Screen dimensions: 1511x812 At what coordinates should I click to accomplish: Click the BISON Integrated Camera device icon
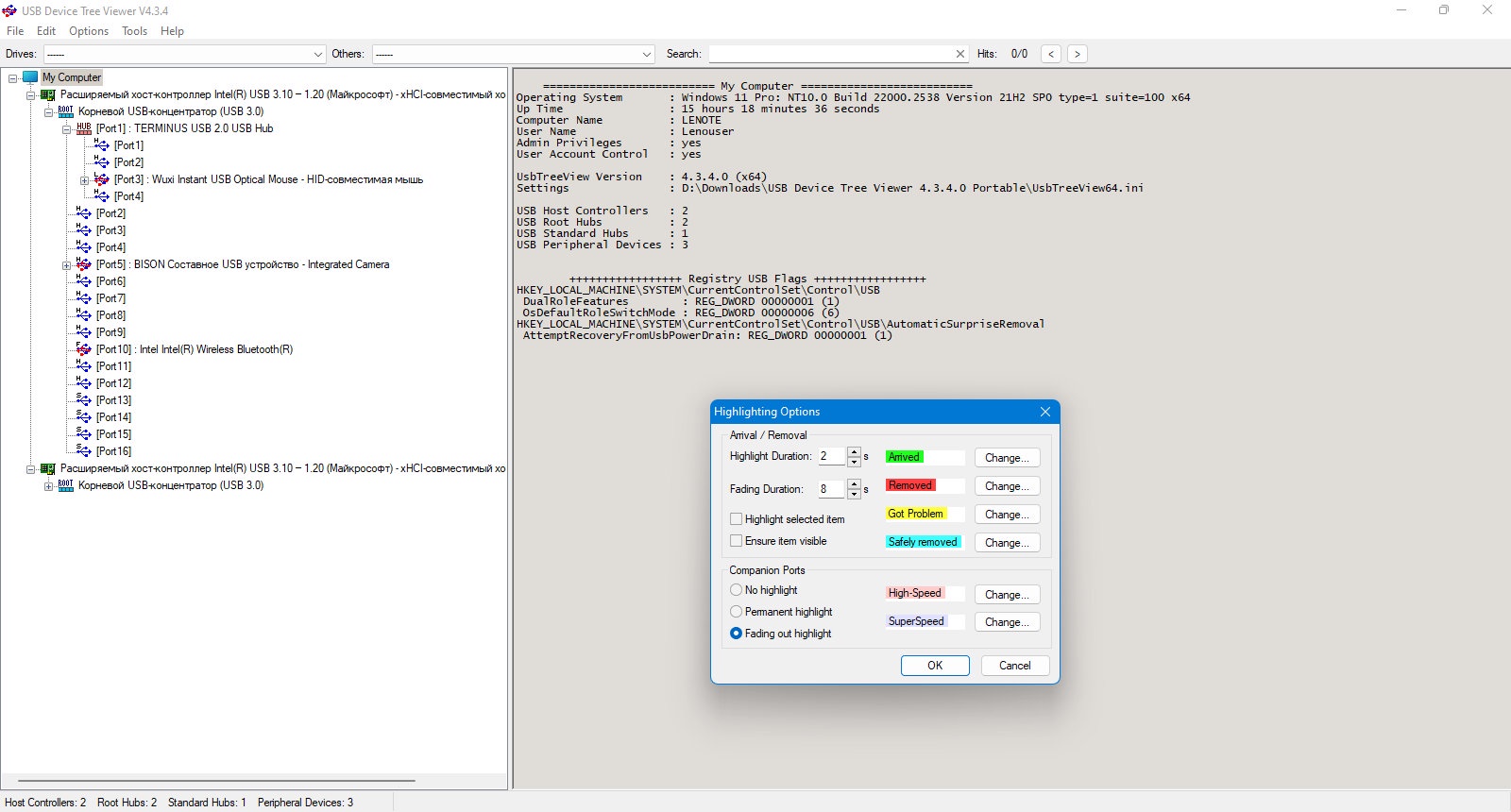pyautogui.click(x=84, y=264)
